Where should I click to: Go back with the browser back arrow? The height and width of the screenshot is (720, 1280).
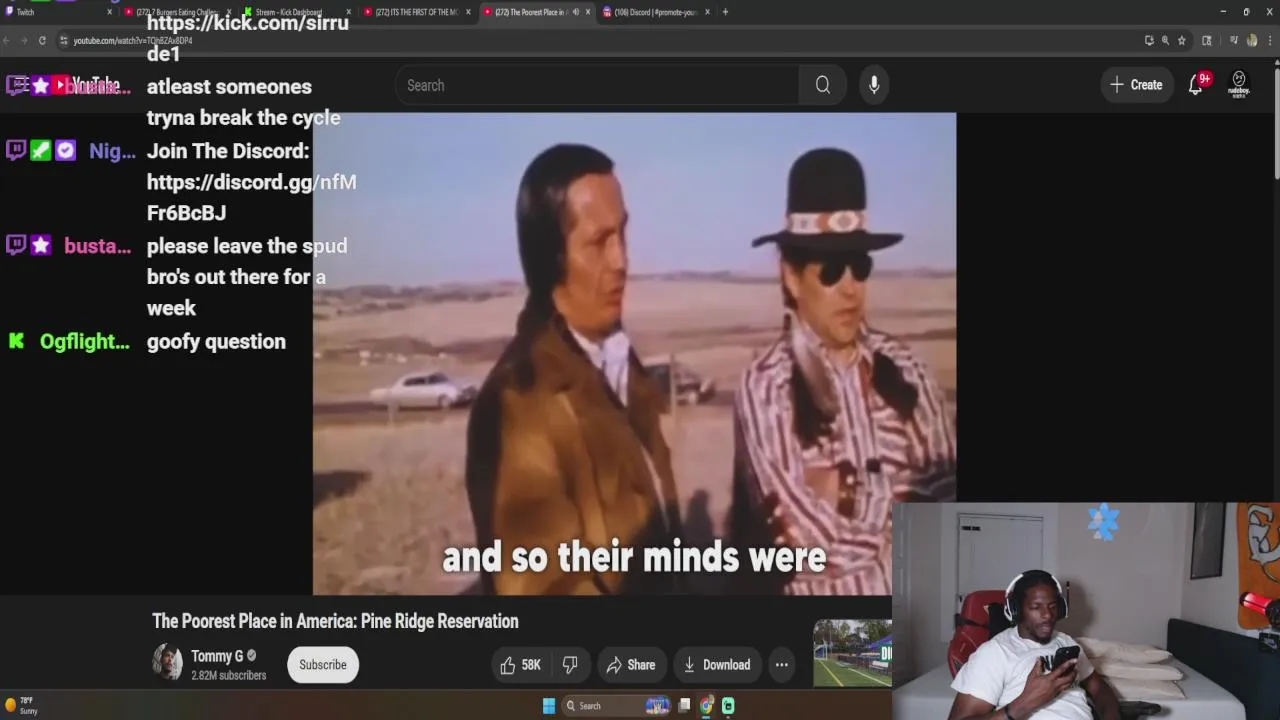coord(7,41)
